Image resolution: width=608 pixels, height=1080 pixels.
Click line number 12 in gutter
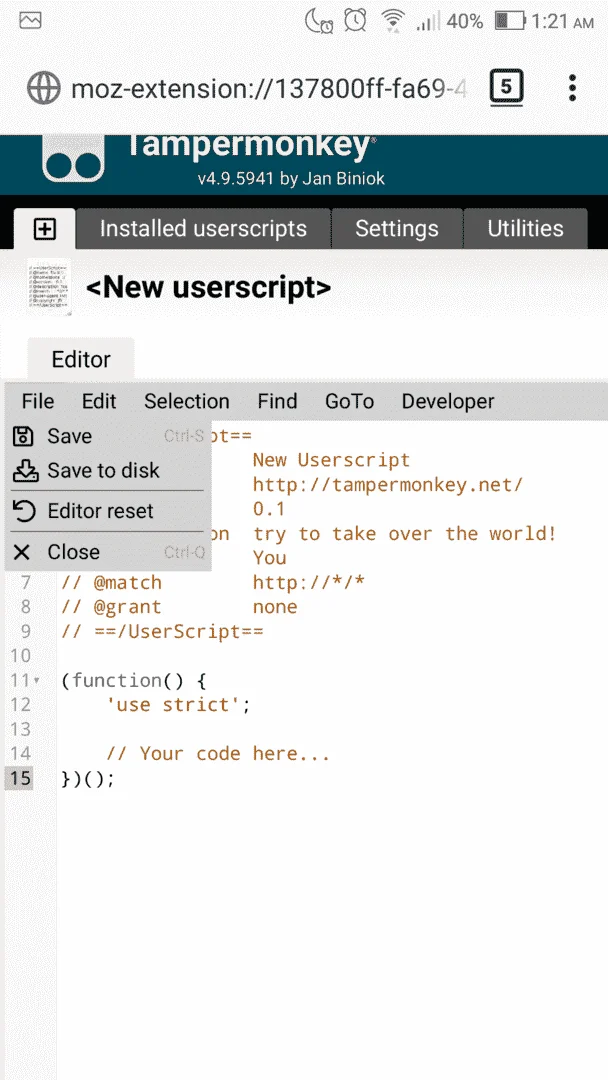pos(21,705)
